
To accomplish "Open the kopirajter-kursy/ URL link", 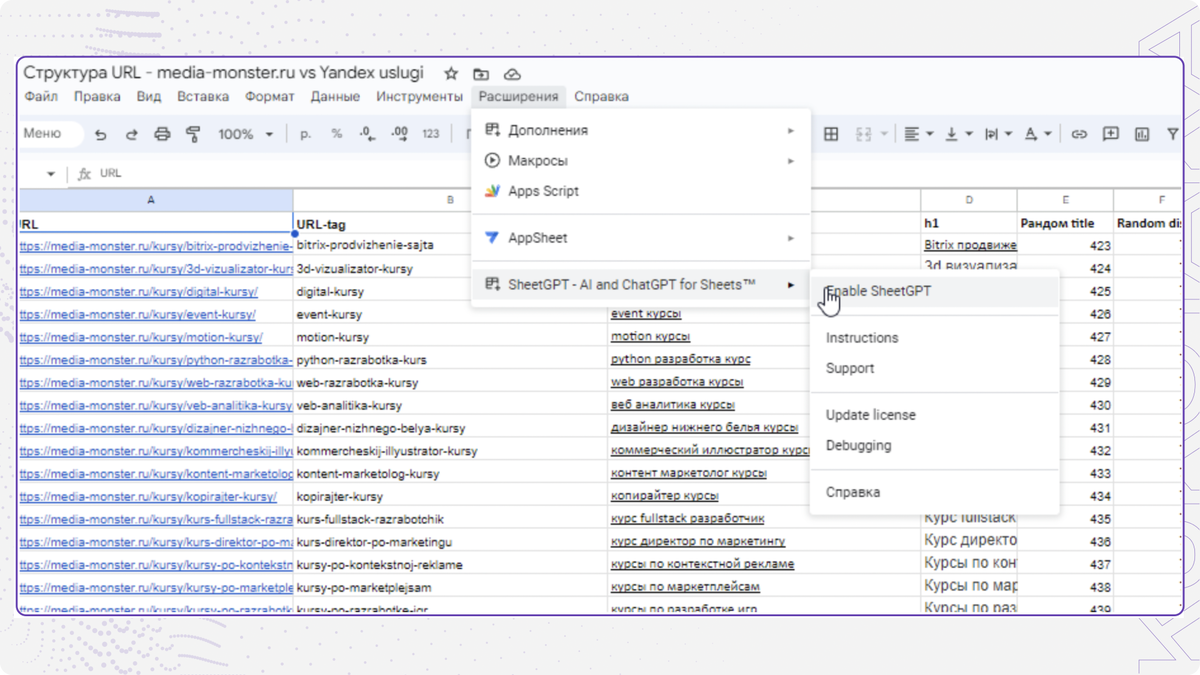I will tap(148, 496).
